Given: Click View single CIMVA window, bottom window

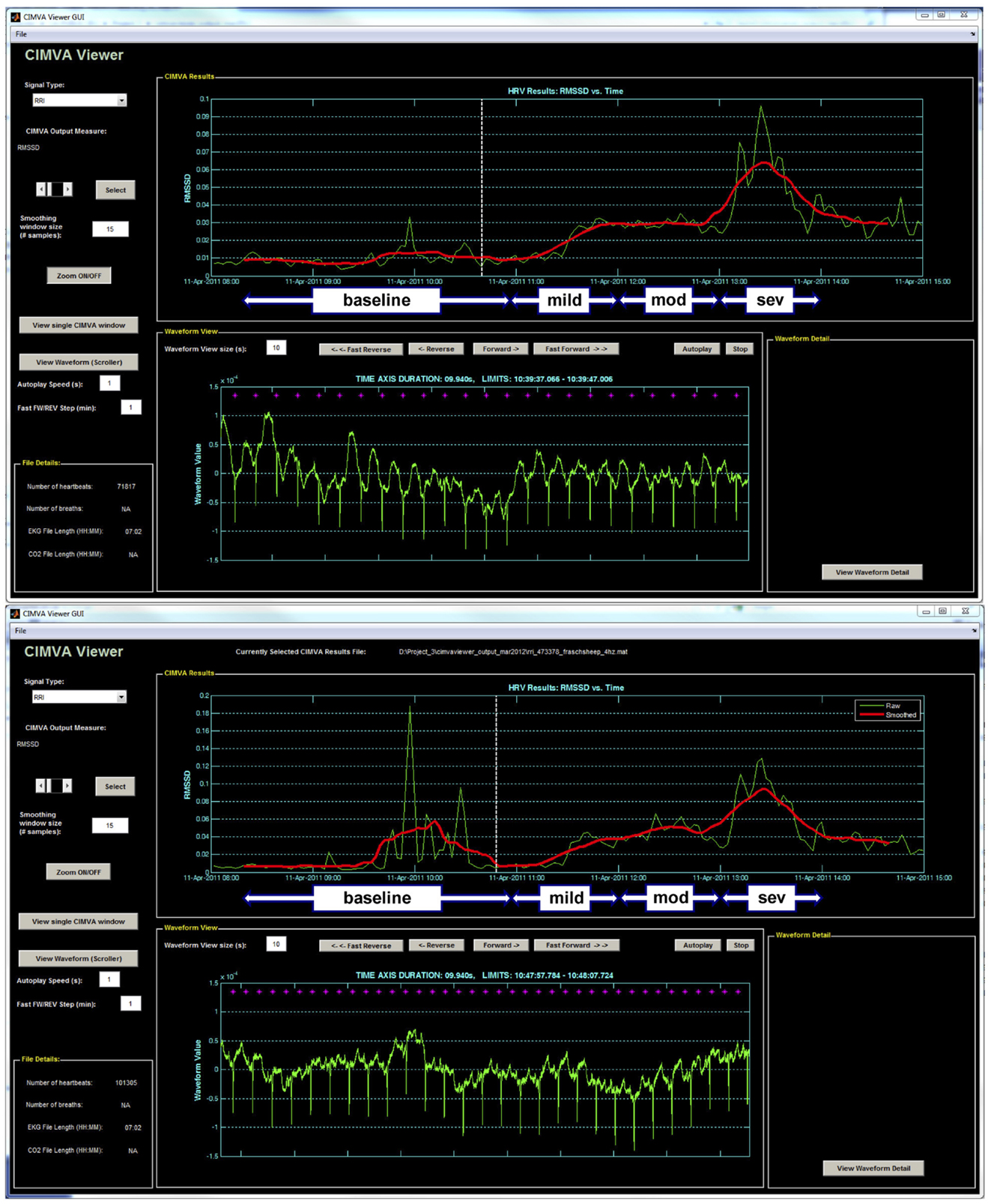Looking at the screenshot, I should tap(78, 922).
